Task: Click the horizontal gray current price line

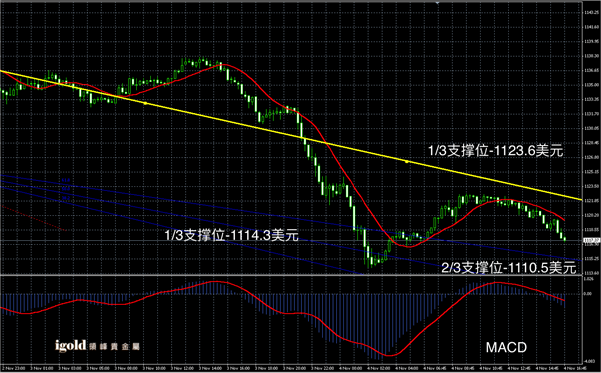Action: (291, 240)
